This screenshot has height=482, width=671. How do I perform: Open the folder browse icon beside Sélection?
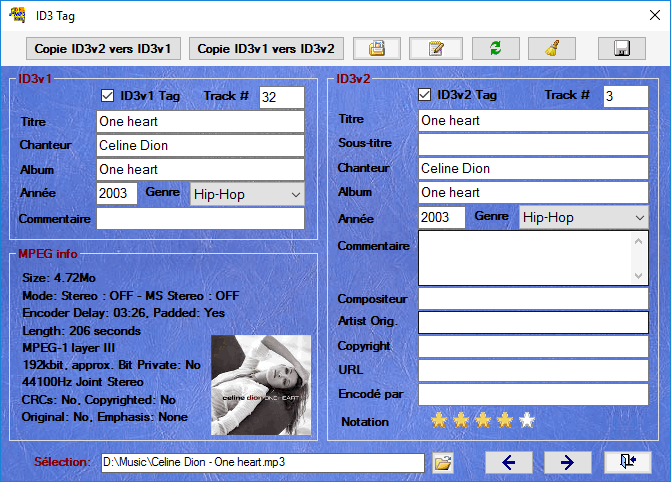pos(443,463)
